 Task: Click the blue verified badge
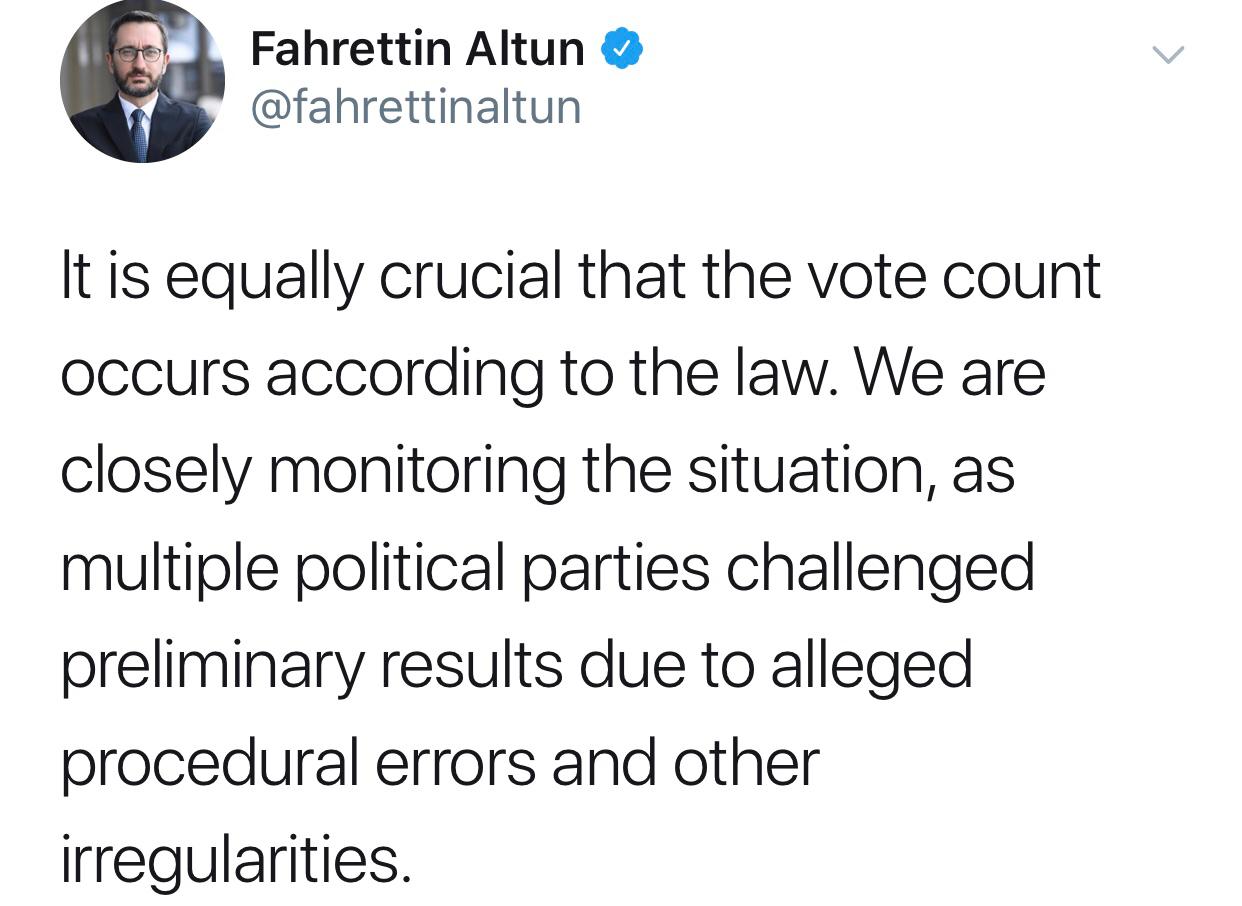(621, 49)
